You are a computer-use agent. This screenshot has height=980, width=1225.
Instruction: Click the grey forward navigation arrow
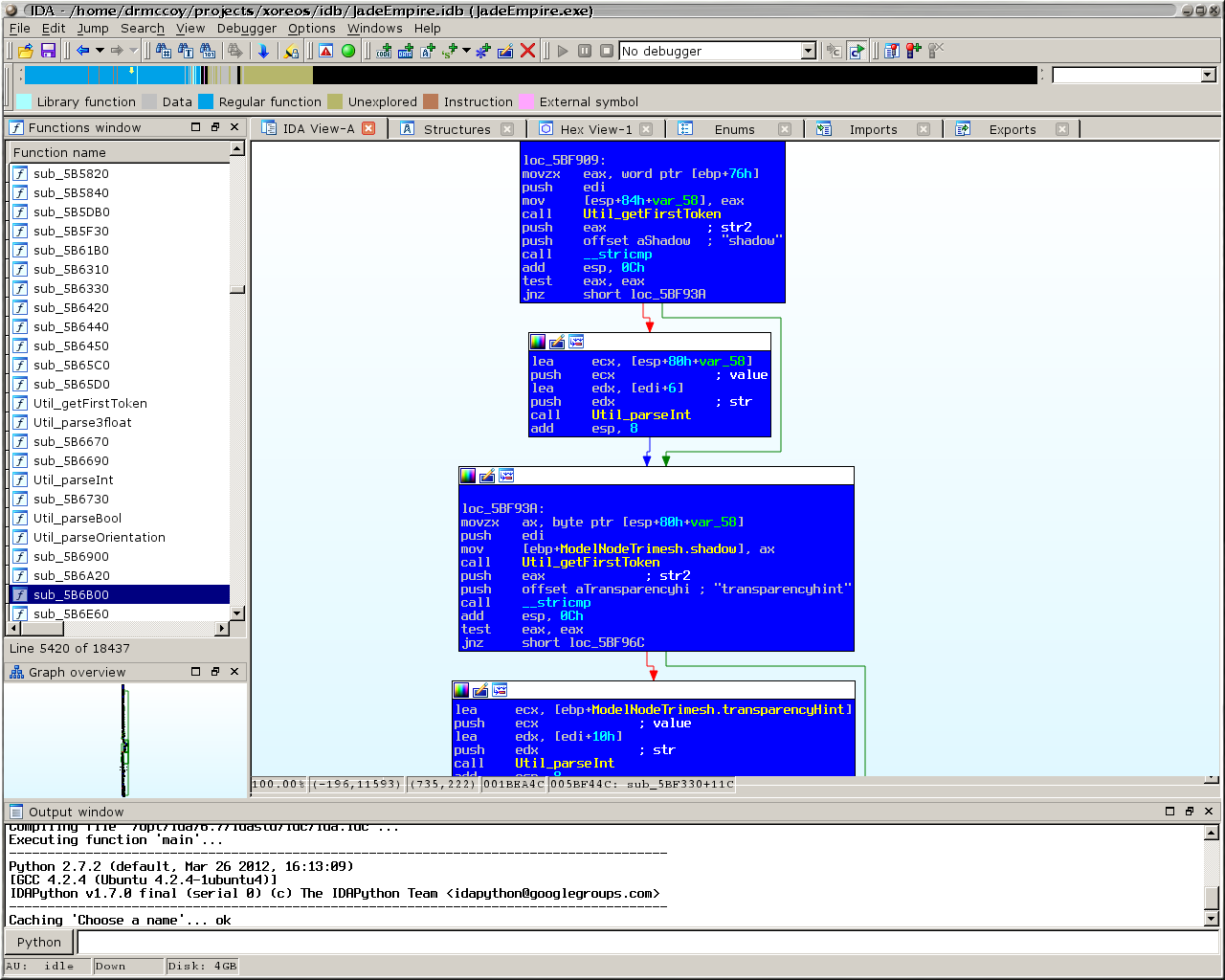point(117,51)
